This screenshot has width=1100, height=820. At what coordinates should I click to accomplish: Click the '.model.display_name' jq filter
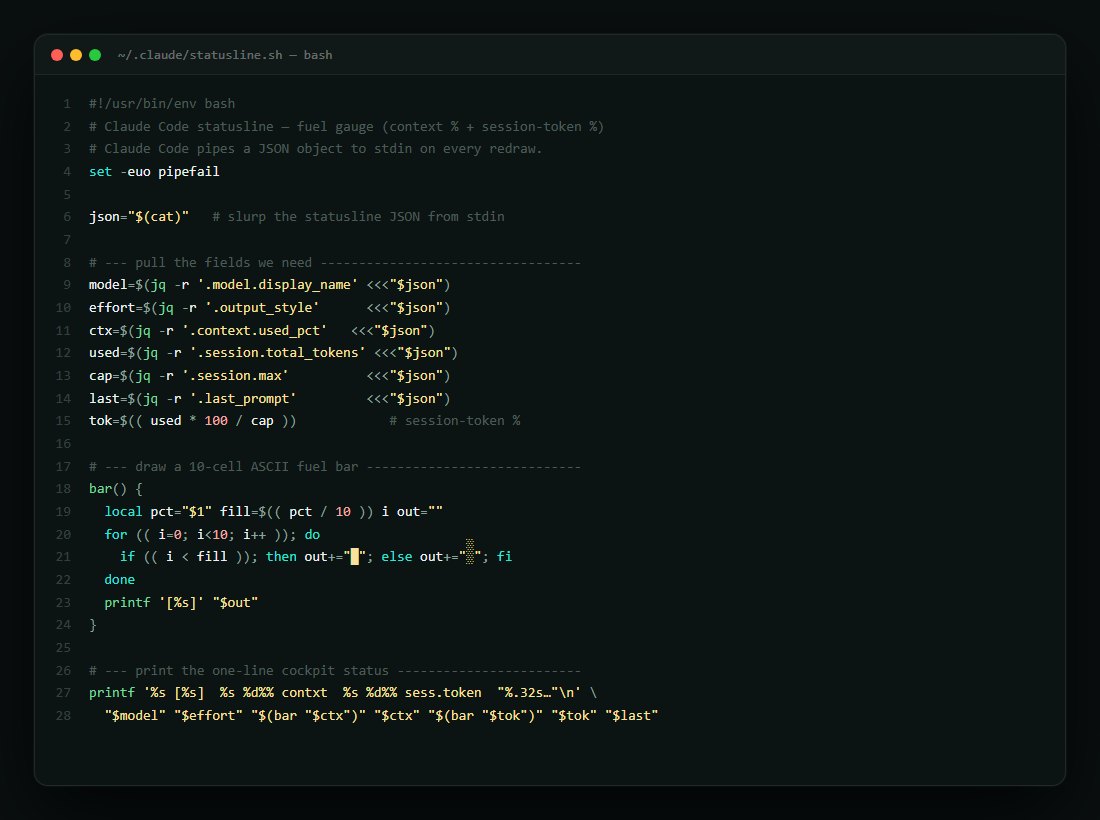278,285
